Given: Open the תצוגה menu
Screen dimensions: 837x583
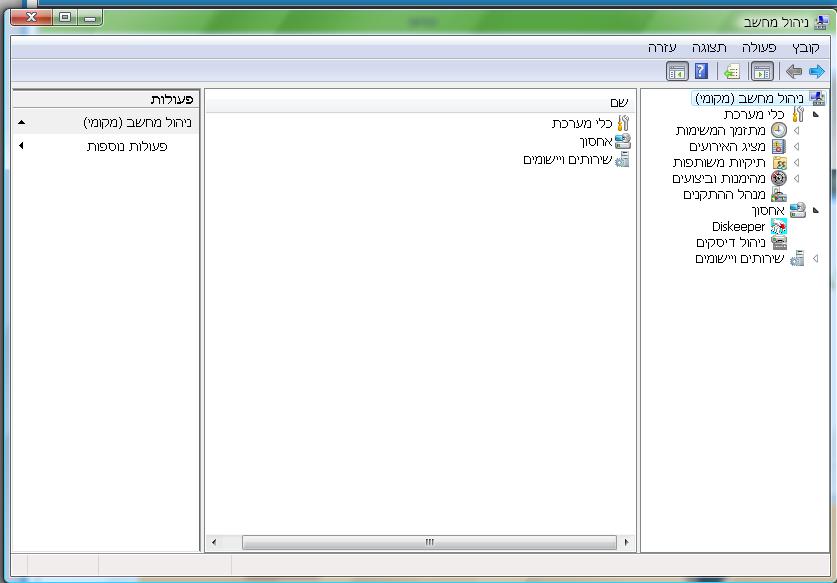Looking at the screenshot, I should 709,48.
